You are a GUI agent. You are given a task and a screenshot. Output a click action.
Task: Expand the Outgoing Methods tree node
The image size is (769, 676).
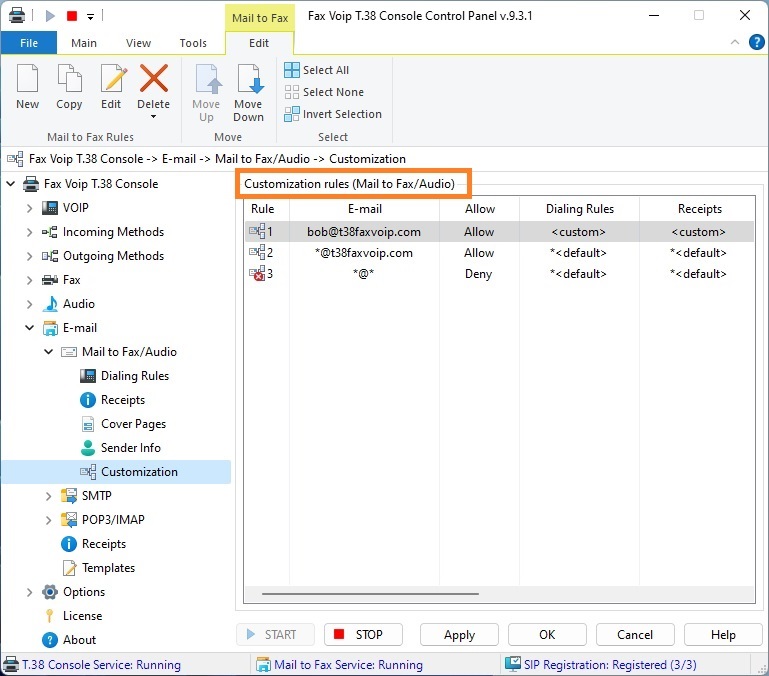click(29, 256)
